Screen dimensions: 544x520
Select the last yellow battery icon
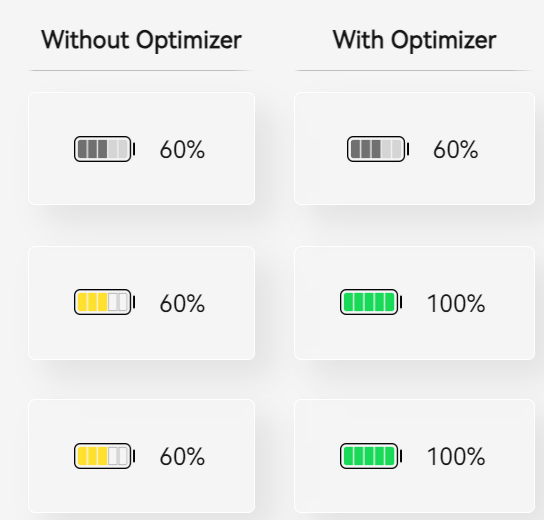104,456
